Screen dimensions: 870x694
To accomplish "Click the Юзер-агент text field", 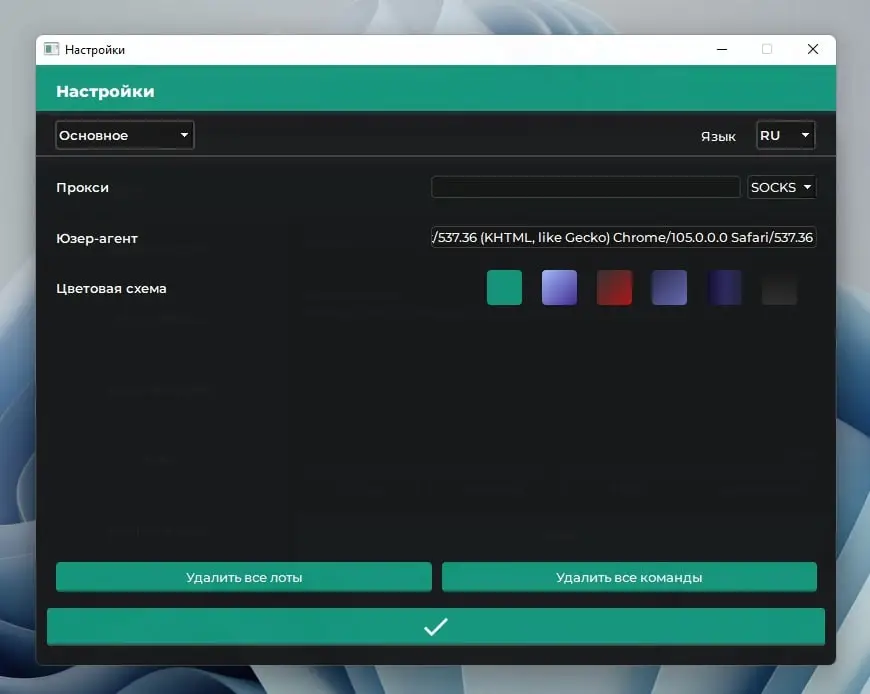I will 623,237.
